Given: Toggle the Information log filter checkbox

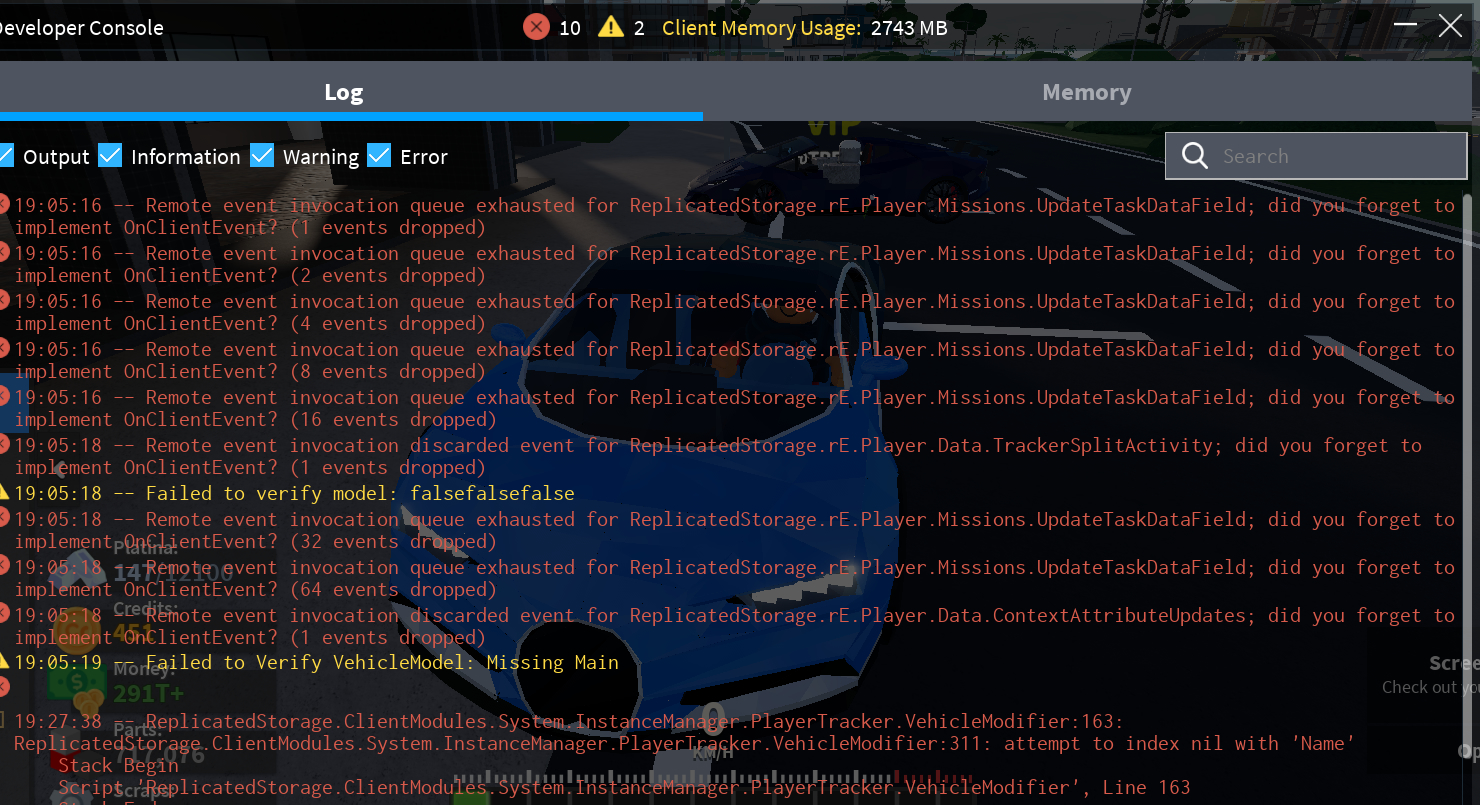Looking at the screenshot, I should click(110, 156).
